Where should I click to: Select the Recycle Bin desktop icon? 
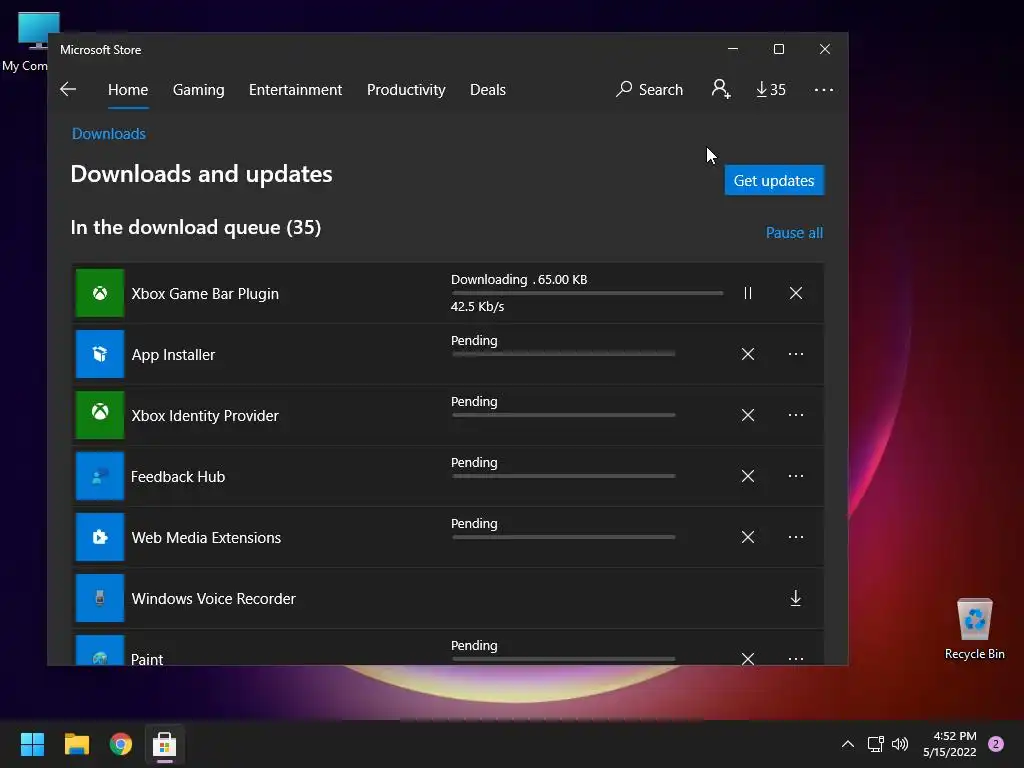(x=974, y=628)
